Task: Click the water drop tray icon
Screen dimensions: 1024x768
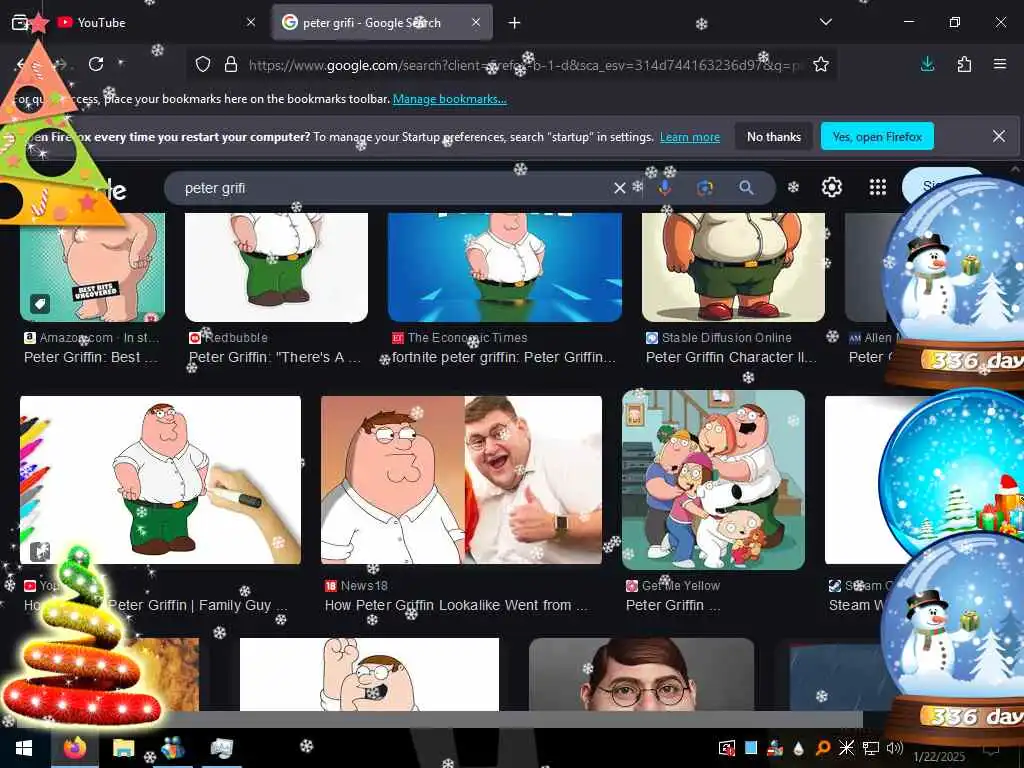Action: tap(798, 748)
